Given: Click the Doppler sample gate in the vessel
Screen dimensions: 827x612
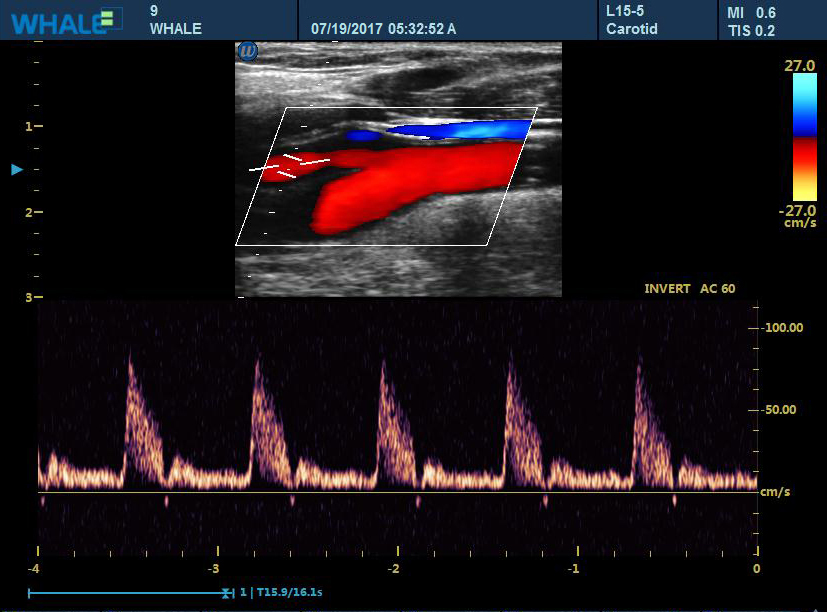Looking at the screenshot, I should pyautogui.click(x=291, y=163).
